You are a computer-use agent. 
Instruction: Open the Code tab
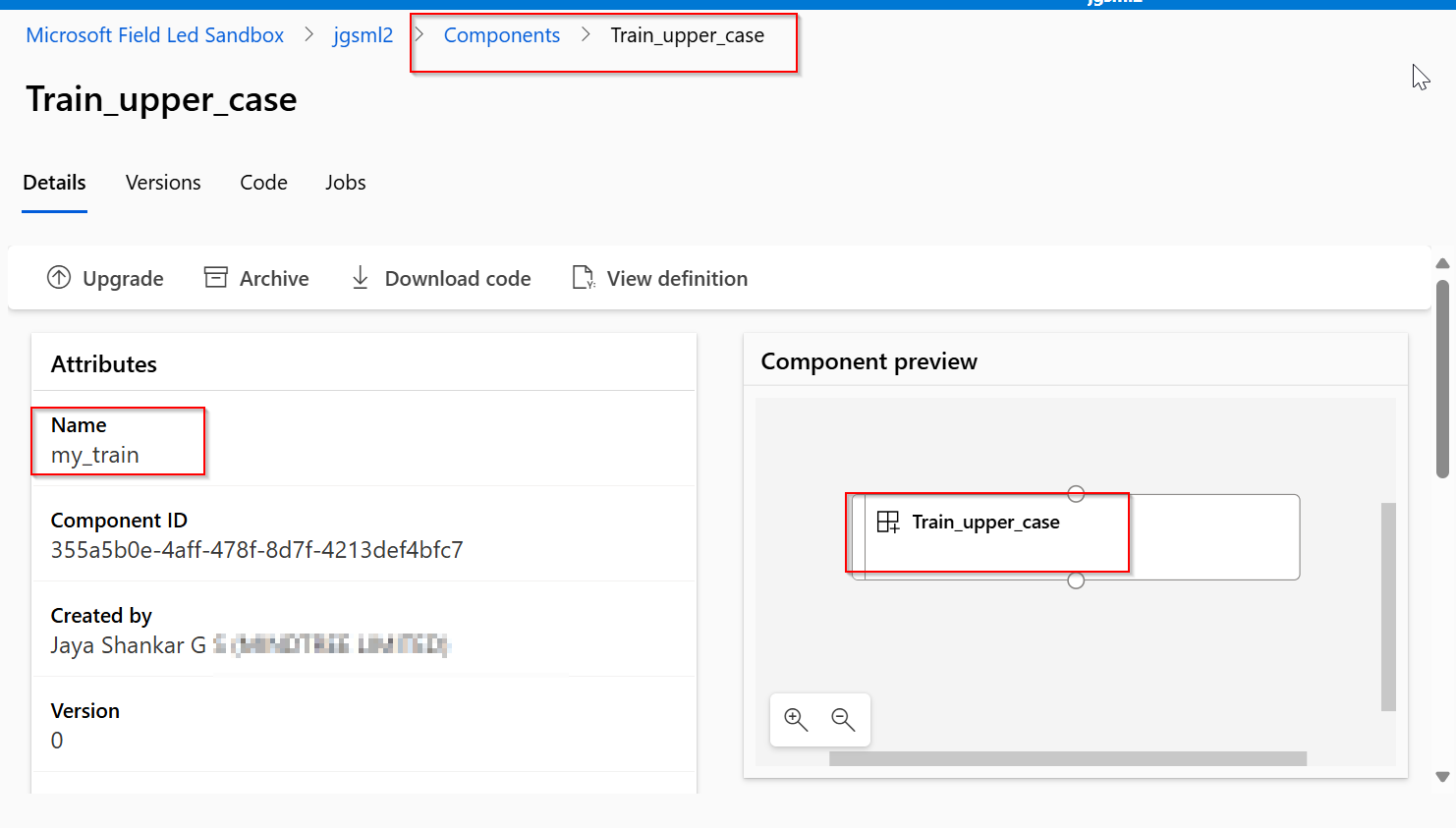point(263,183)
